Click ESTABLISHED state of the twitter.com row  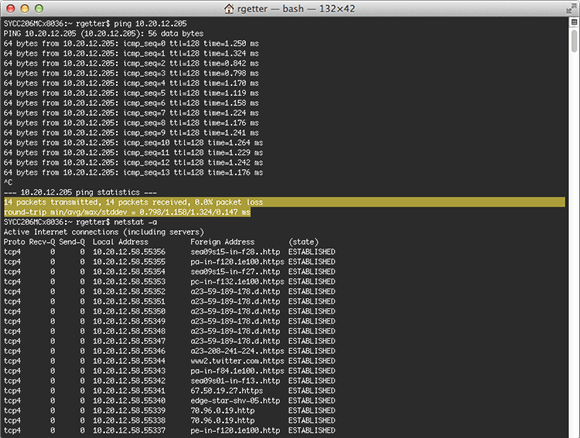(x=312, y=361)
